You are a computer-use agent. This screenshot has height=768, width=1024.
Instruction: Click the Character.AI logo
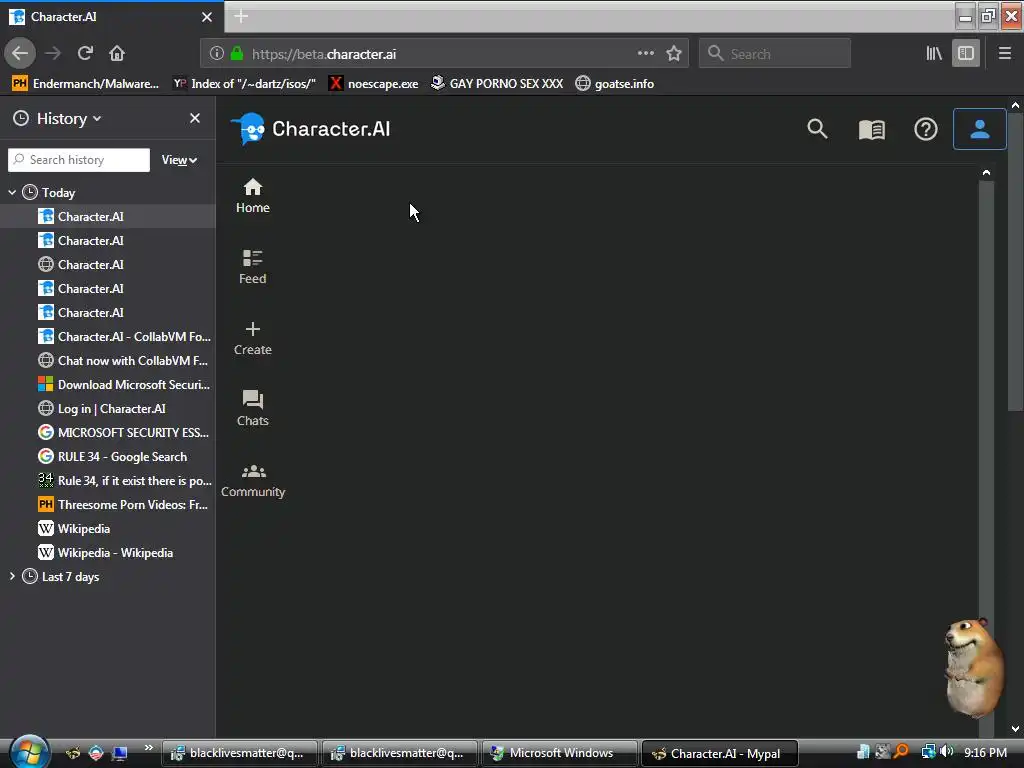coord(311,129)
